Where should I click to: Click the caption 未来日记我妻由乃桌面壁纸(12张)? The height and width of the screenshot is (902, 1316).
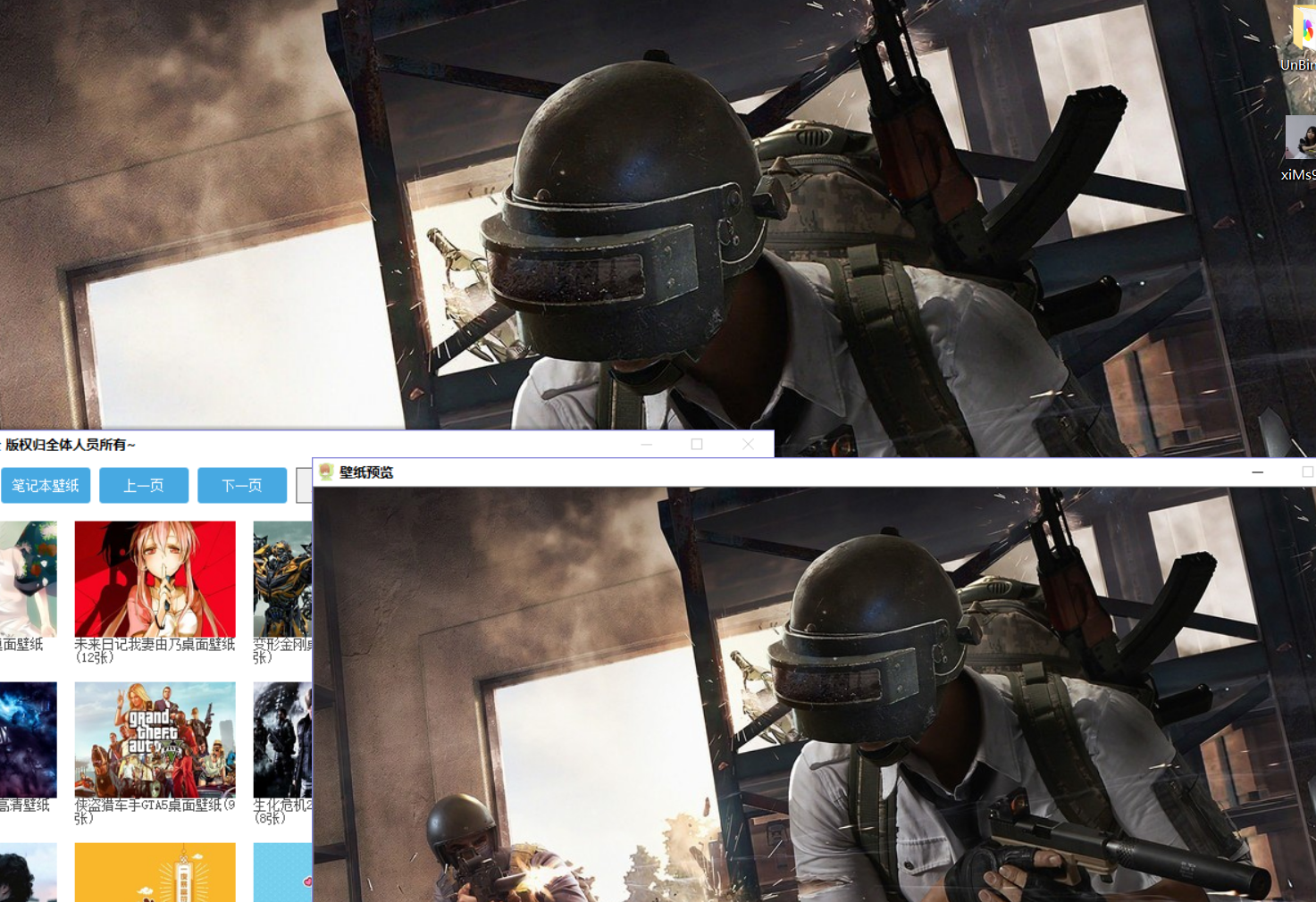point(155,650)
